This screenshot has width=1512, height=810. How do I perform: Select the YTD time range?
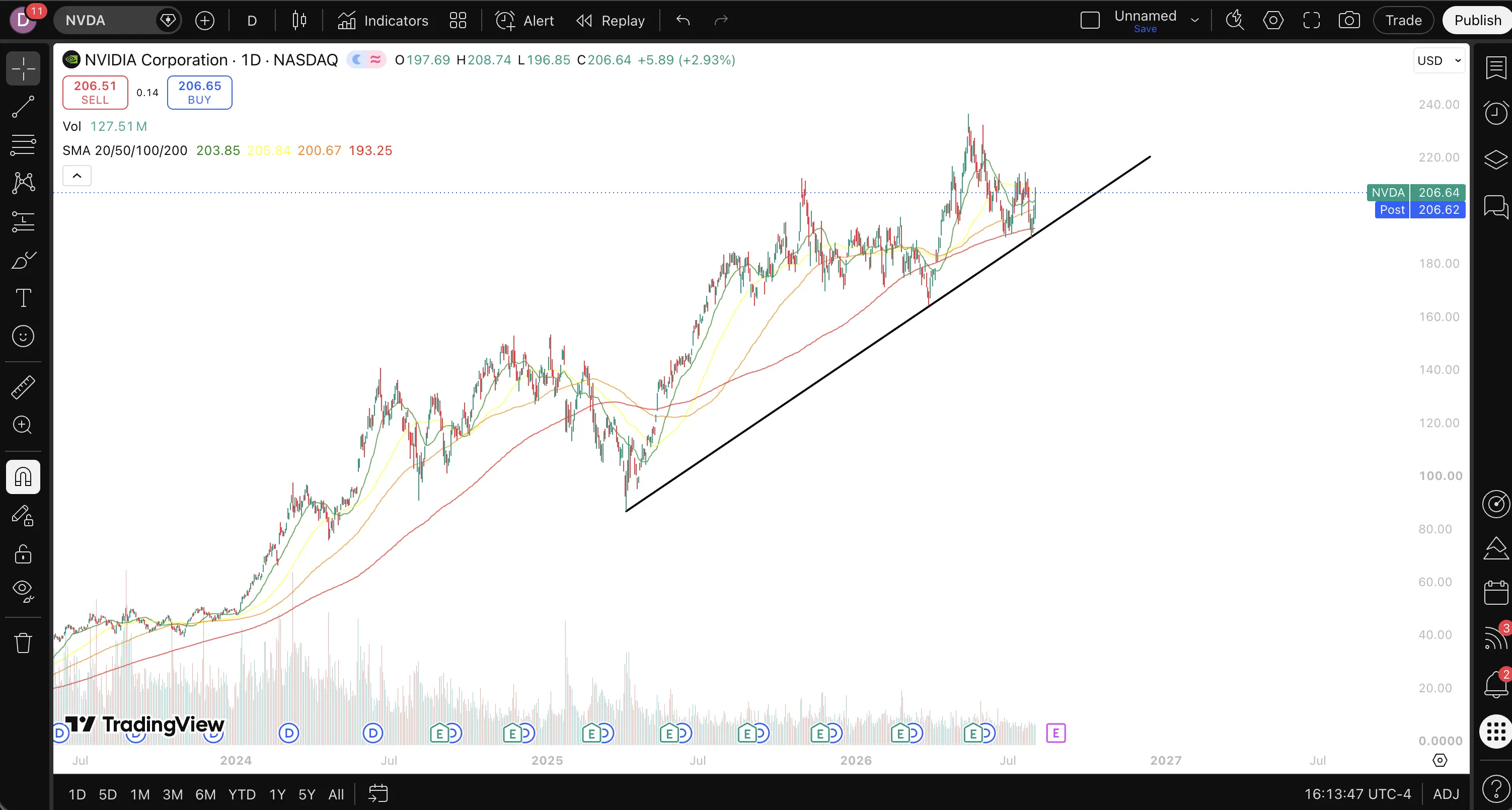[242, 794]
